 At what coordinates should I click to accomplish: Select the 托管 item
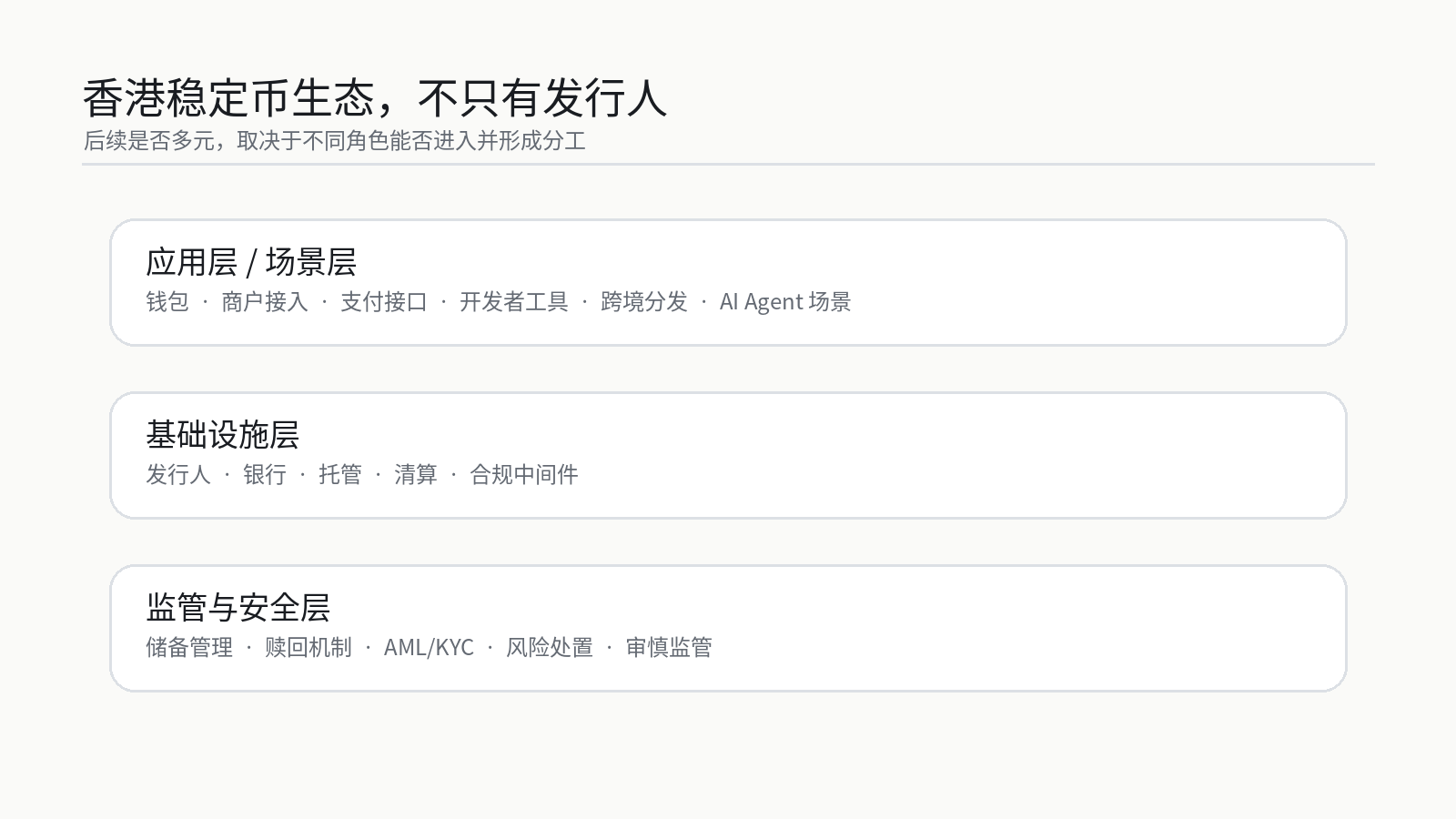click(x=340, y=475)
